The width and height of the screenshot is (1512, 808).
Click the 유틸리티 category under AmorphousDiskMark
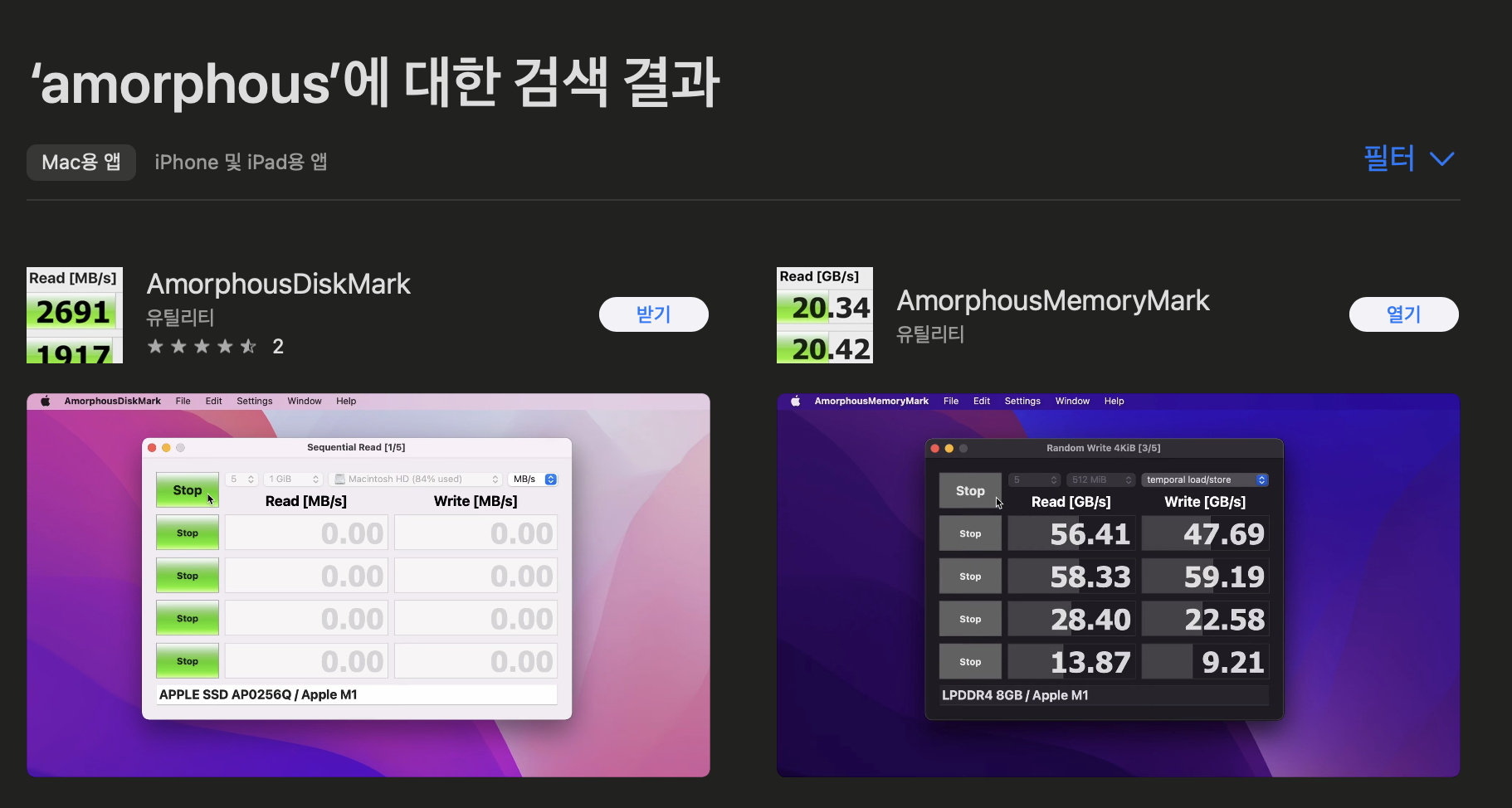point(180,318)
